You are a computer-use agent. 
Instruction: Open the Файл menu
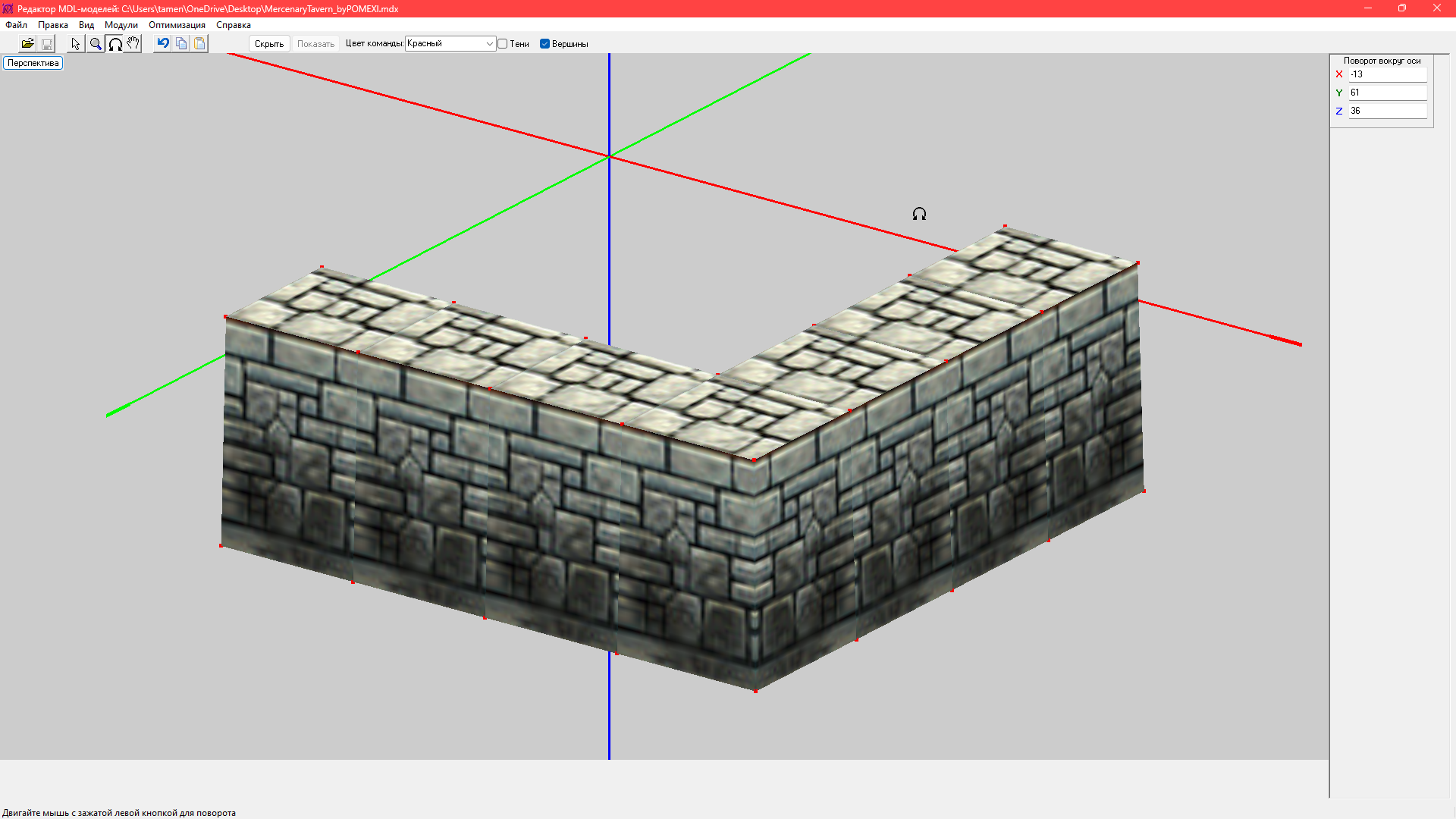[x=16, y=25]
